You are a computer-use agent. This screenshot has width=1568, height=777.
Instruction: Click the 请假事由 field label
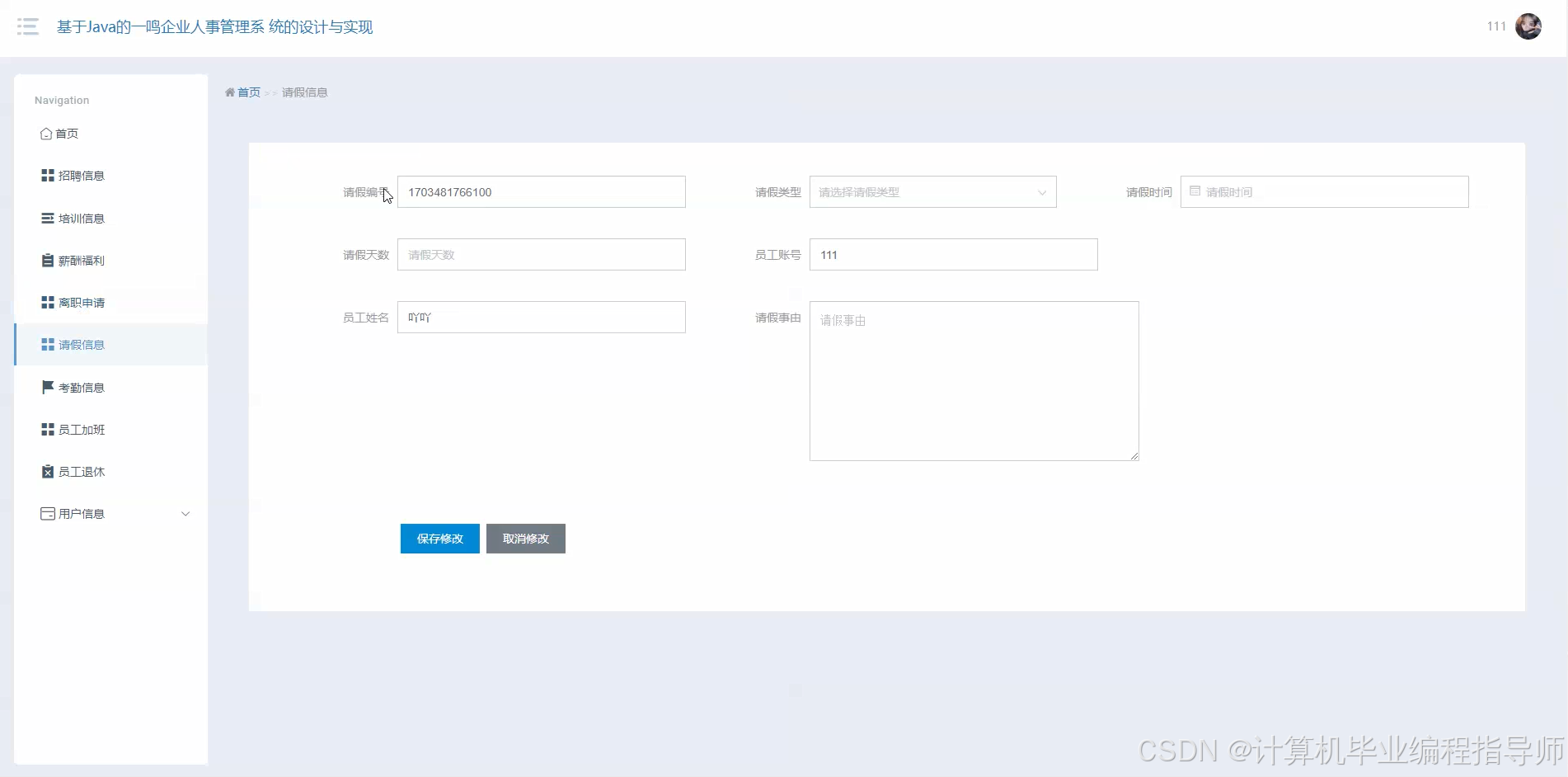pyautogui.click(x=778, y=318)
